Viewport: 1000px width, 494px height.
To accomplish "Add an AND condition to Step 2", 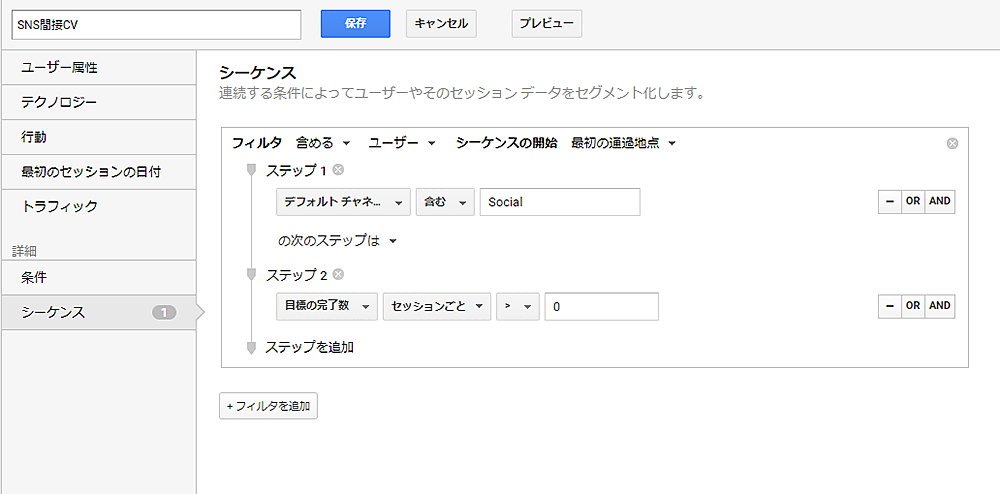I will 939,306.
